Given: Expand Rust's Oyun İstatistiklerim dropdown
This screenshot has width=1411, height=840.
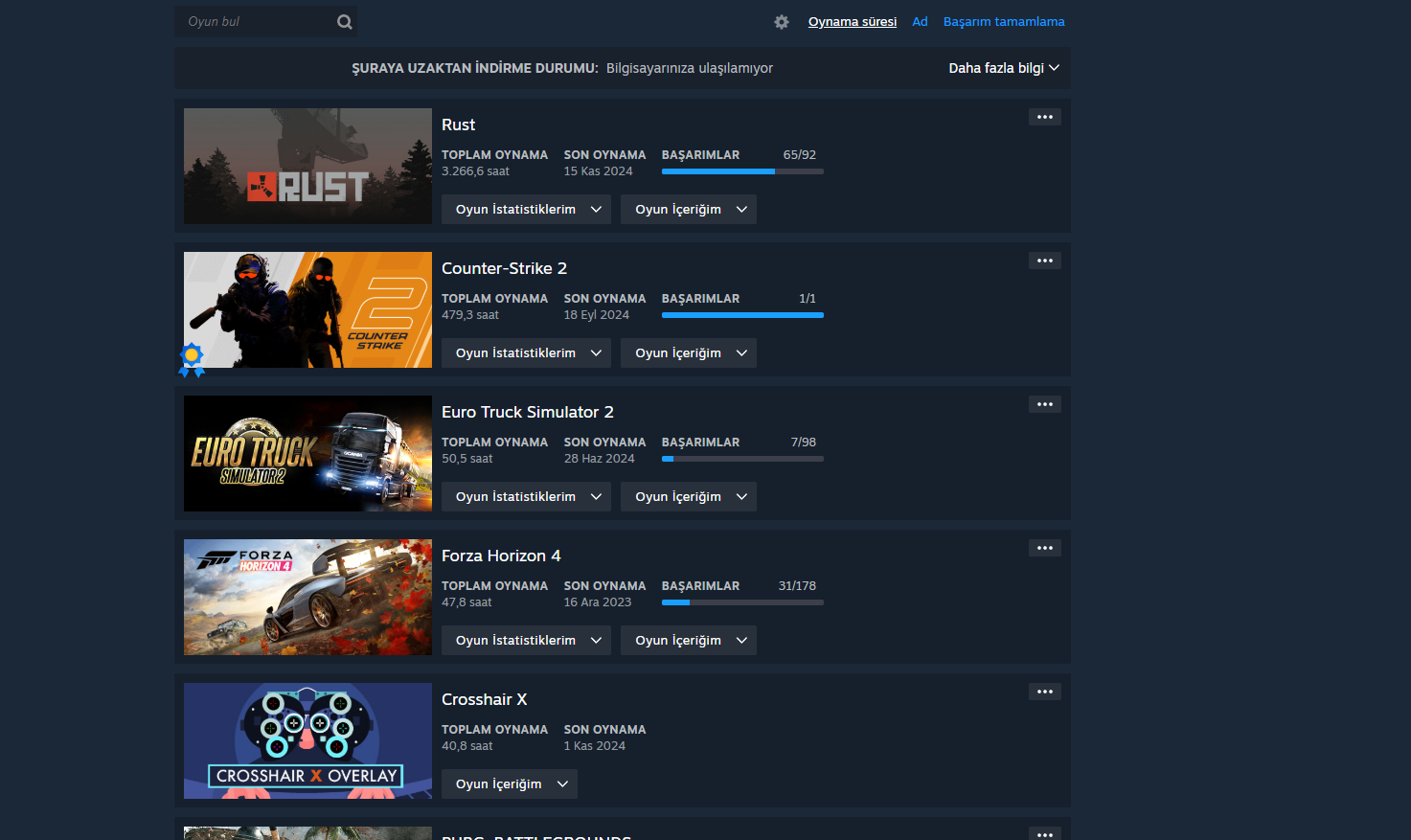Looking at the screenshot, I should [526, 210].
